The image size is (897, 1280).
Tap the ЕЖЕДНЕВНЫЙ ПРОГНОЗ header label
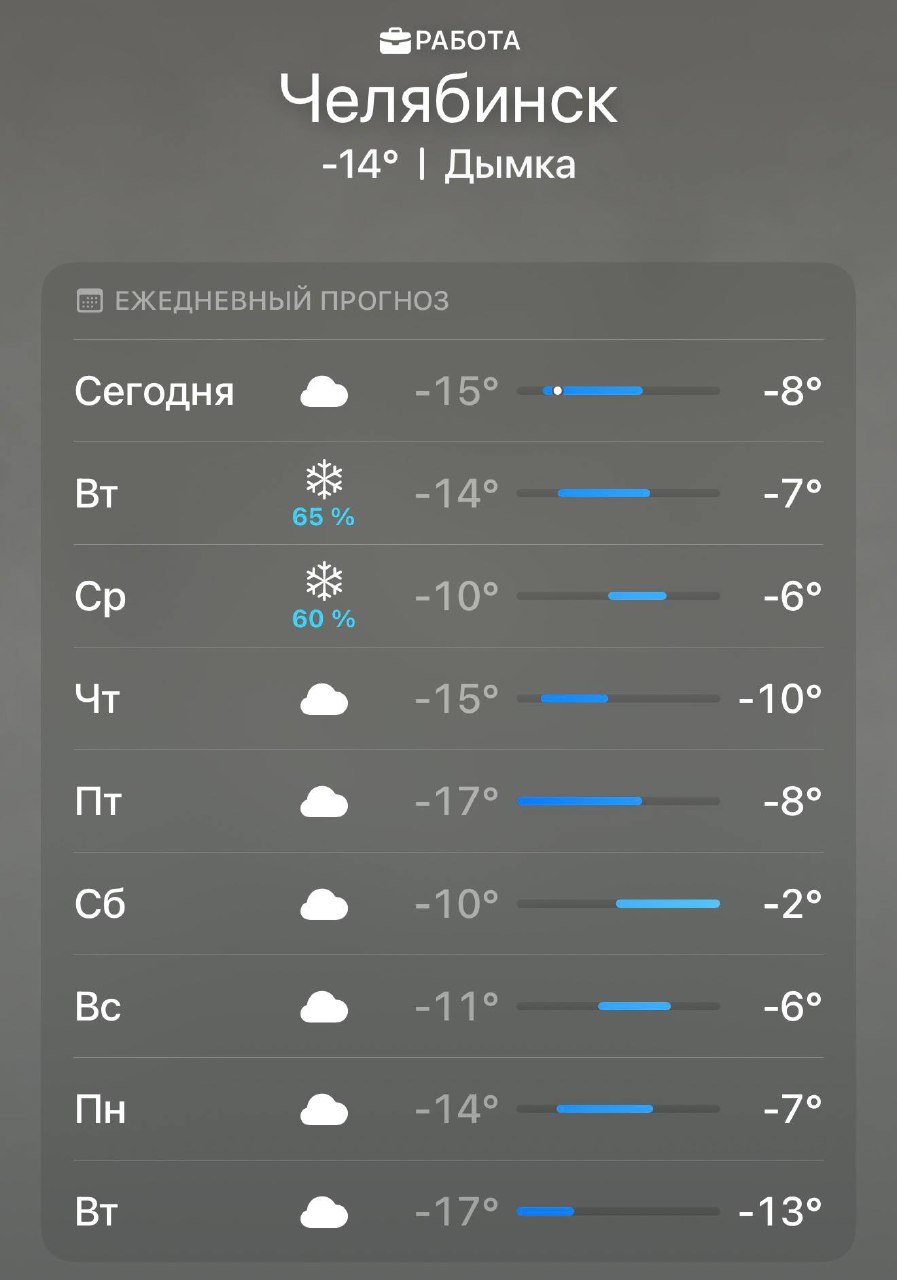282,301
